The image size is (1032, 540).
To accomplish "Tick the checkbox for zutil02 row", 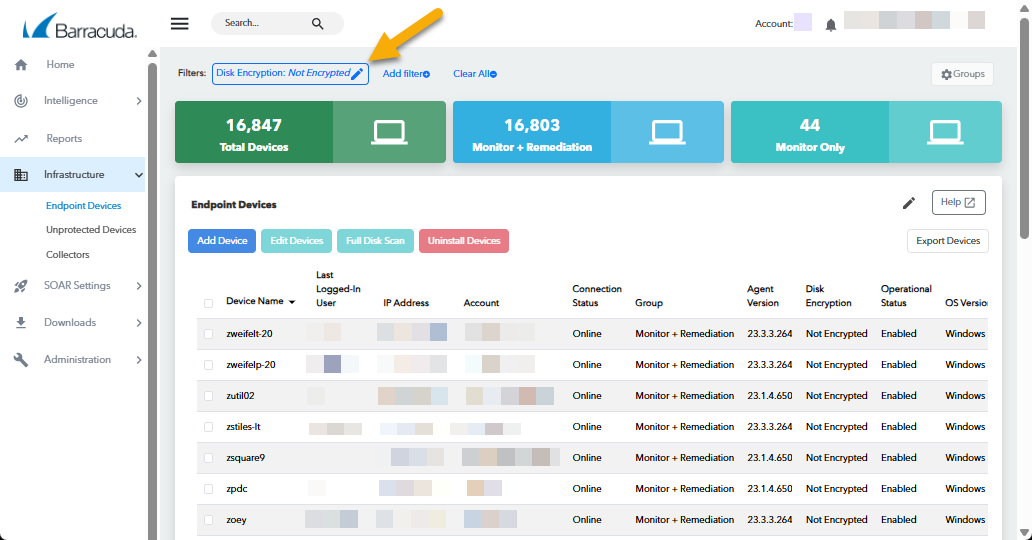I will pos(208,396).
